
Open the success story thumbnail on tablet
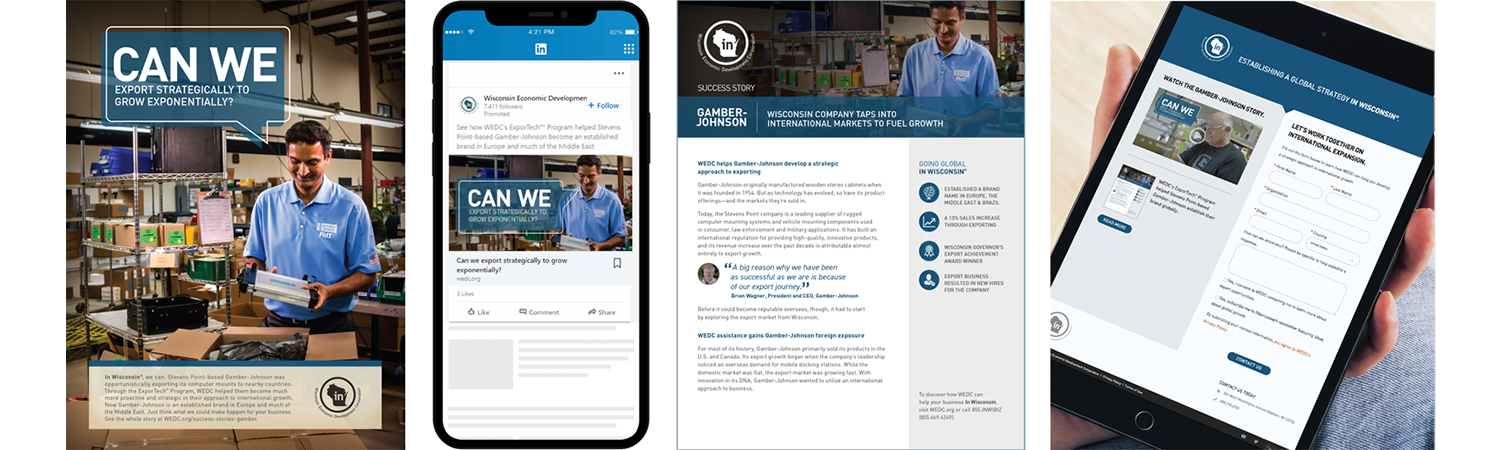1133,189
